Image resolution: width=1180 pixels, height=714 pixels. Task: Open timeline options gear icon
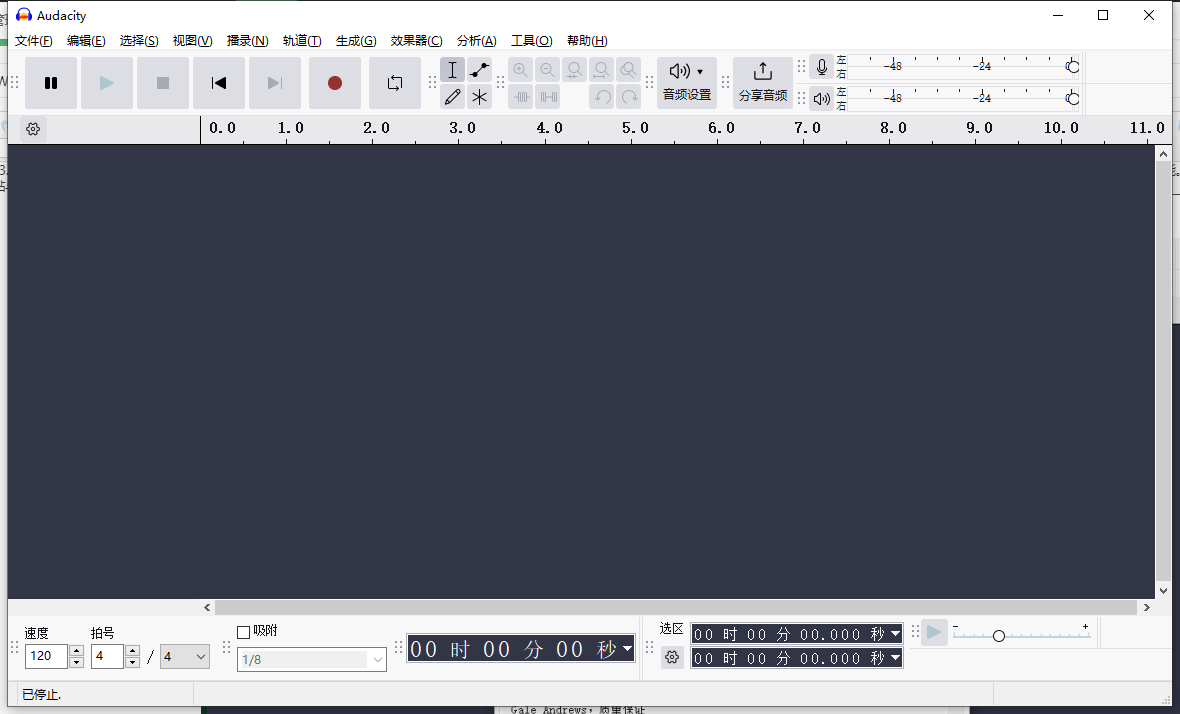(33, 129)
